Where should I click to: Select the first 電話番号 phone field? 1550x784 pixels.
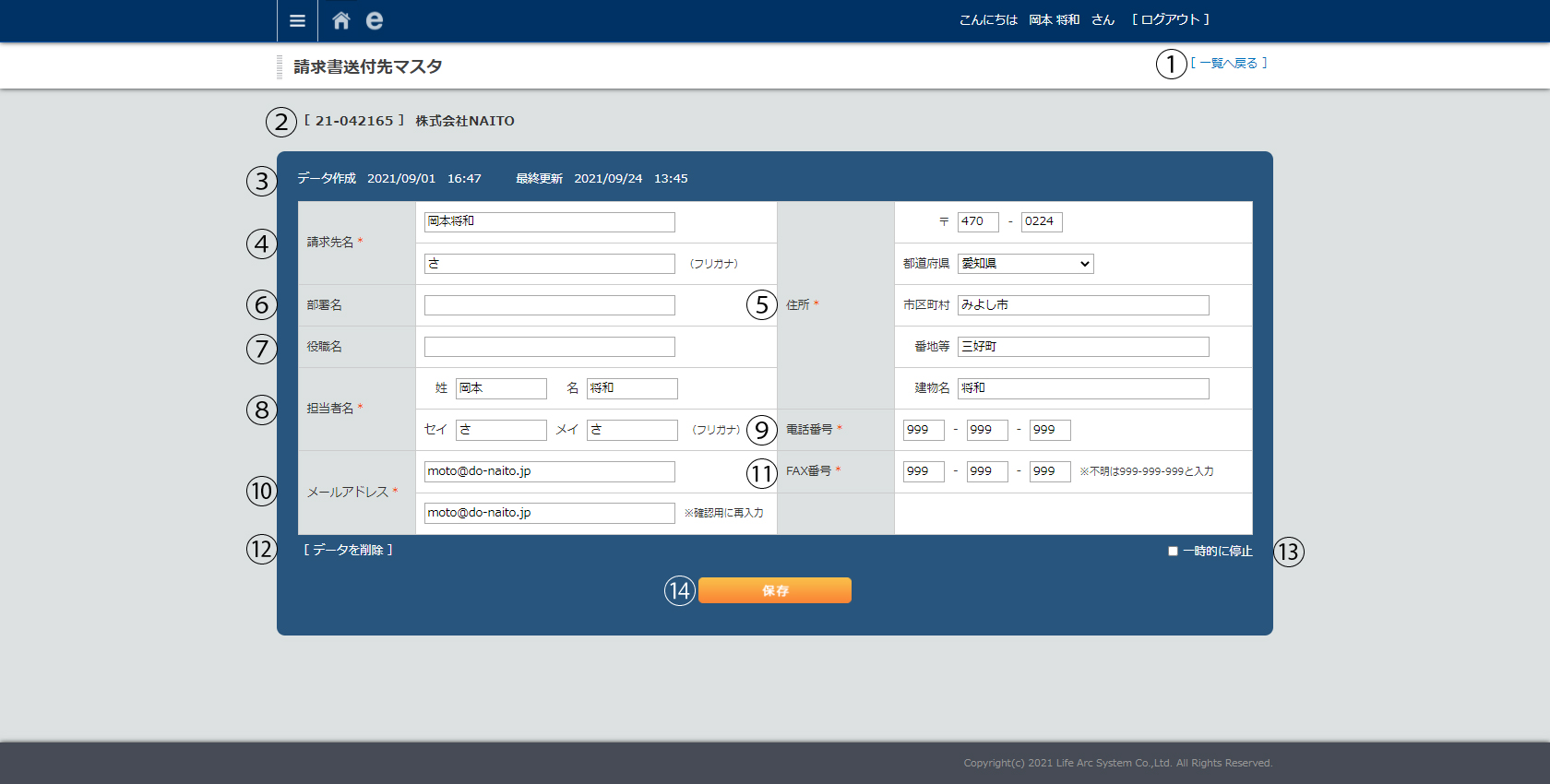923,430
